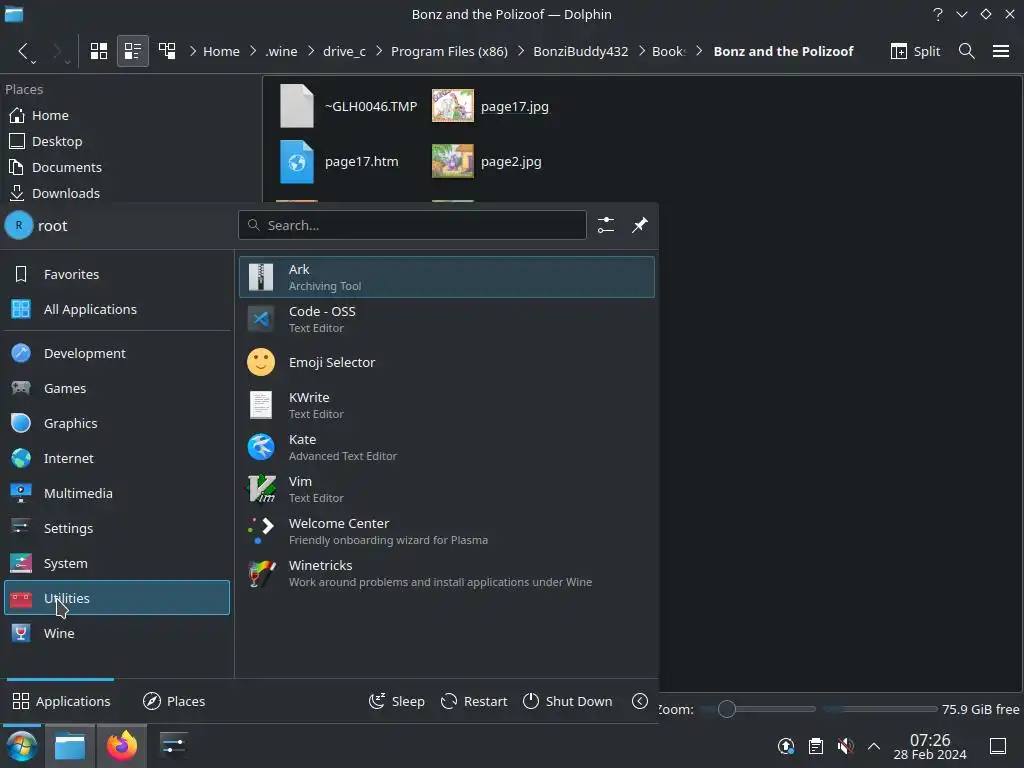
Task: Open Firefox from taskbar
Action: 121,746
